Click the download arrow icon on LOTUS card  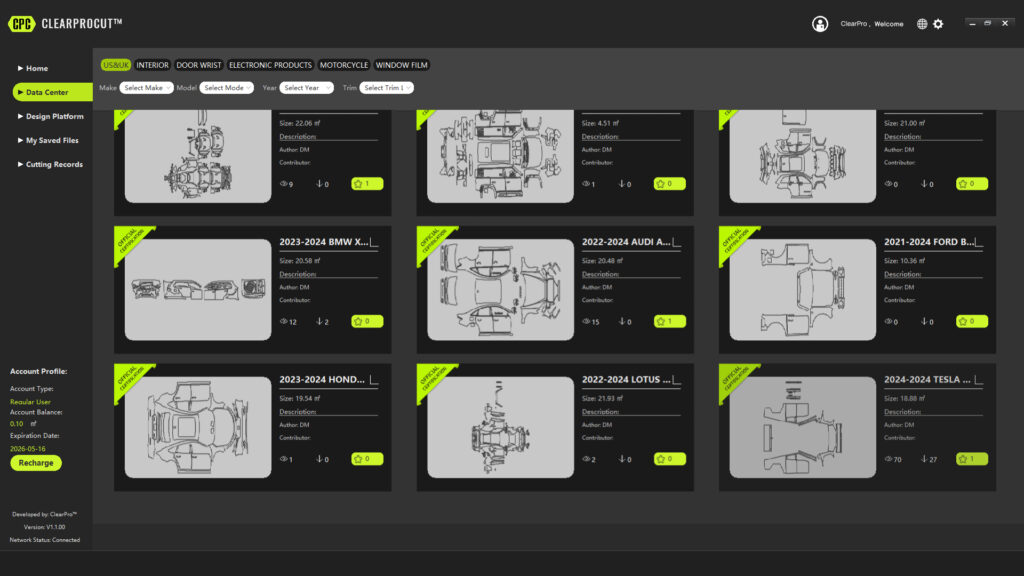coord(622,459)
